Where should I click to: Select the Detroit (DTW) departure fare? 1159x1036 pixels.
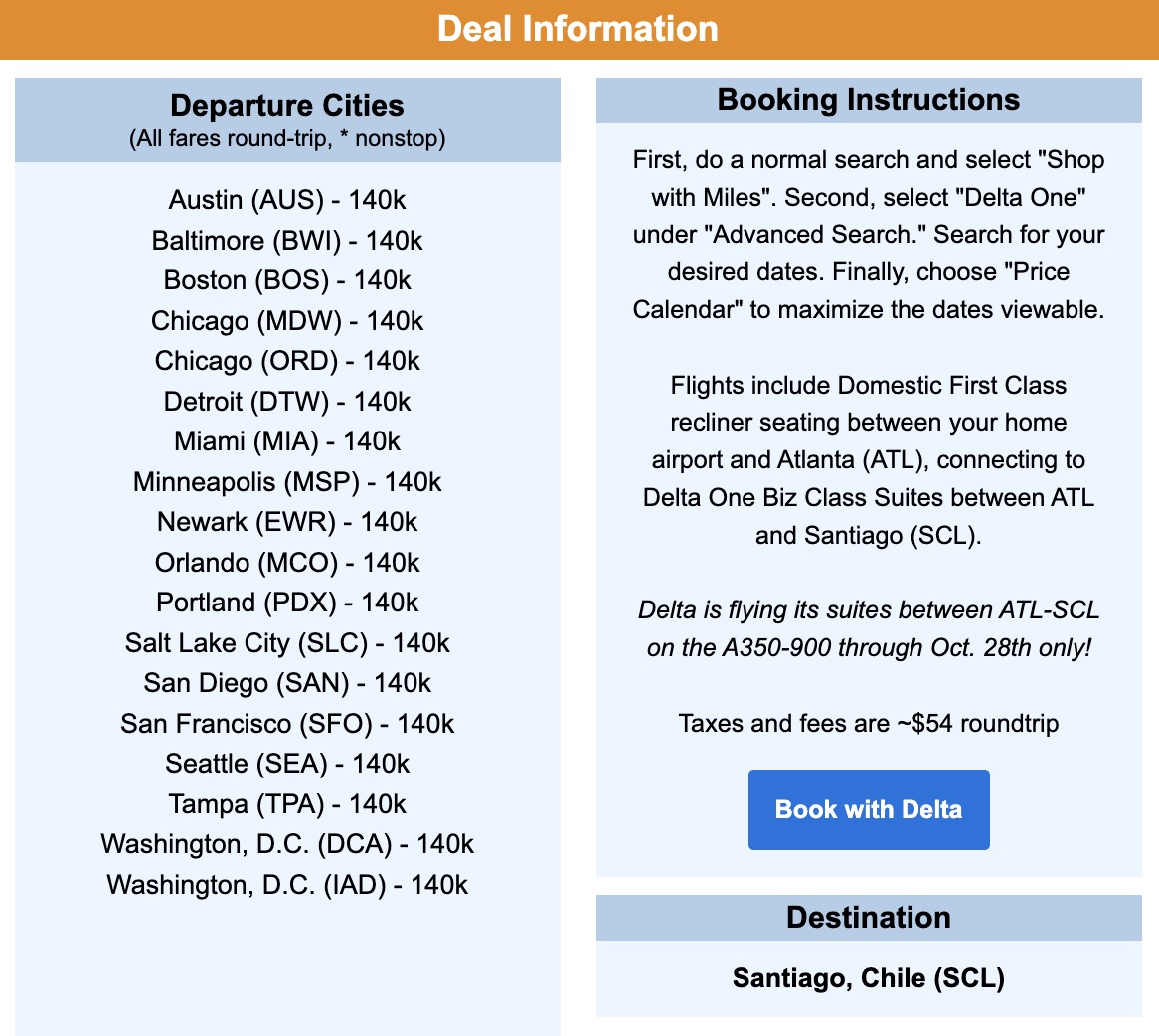click(287, 401)
